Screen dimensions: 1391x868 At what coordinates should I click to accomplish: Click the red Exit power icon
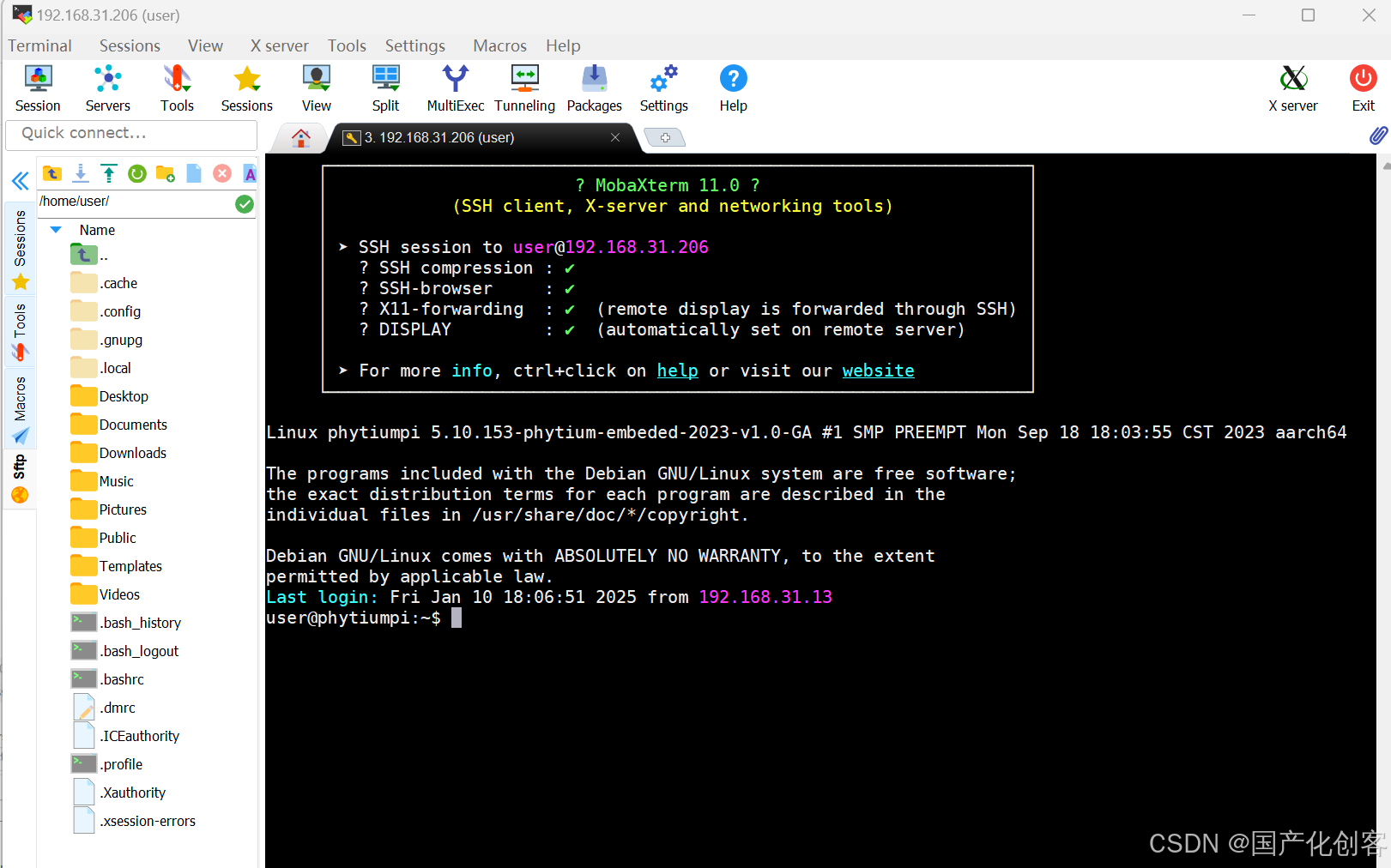pos(1364,88)
